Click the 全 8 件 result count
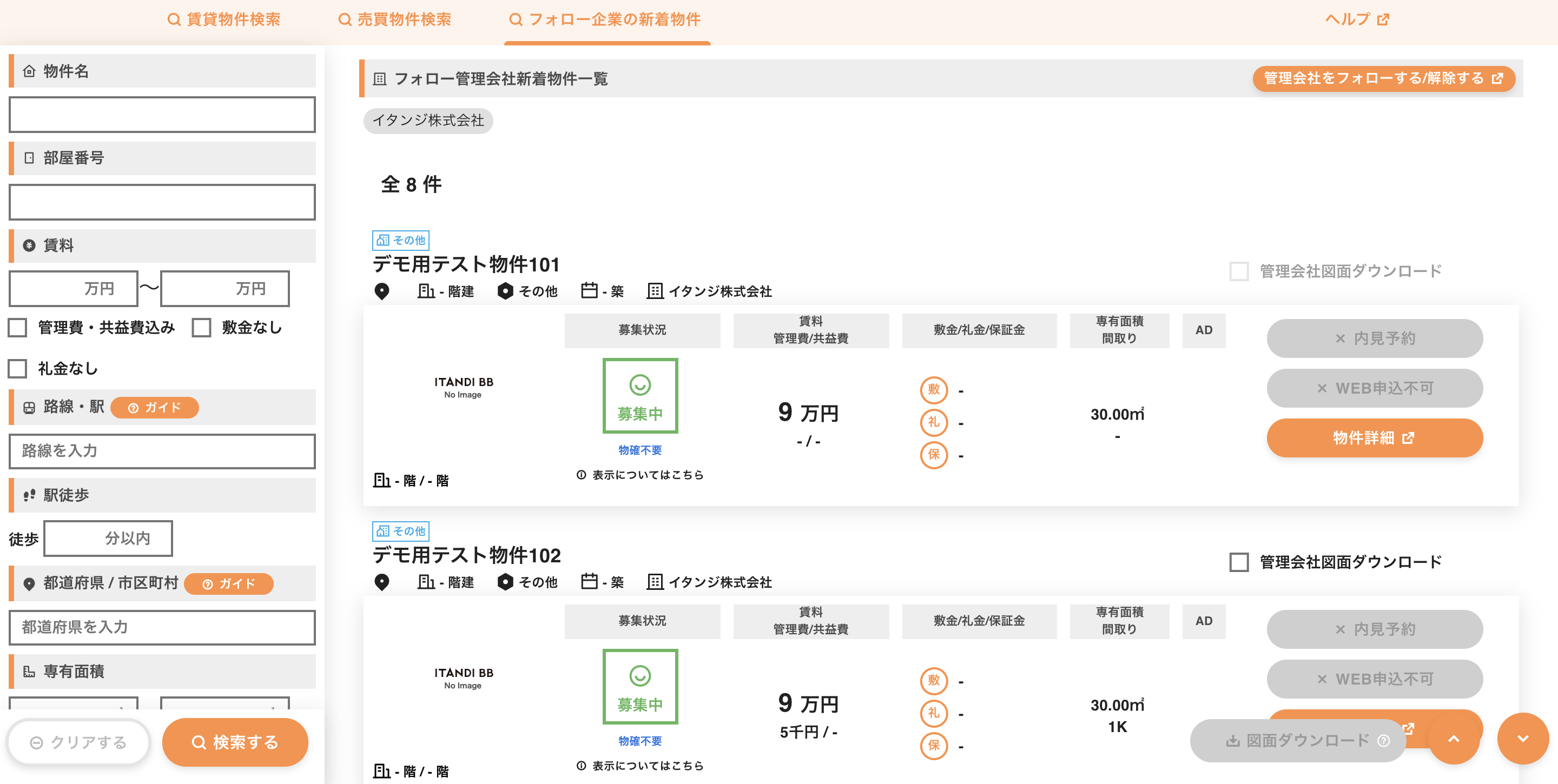Screen dimensions: 1558x784 point(411,184)
